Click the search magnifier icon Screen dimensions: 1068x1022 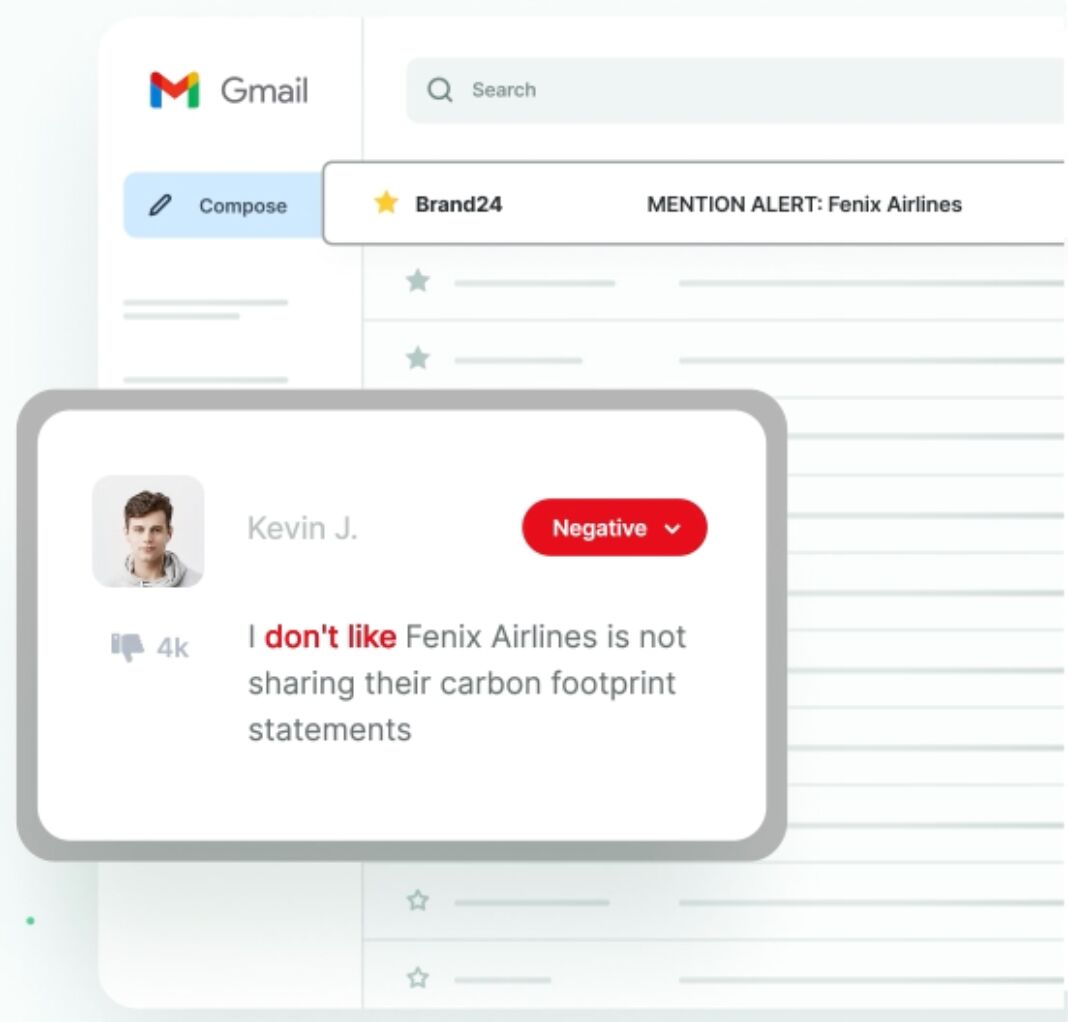tap(440, 90)
